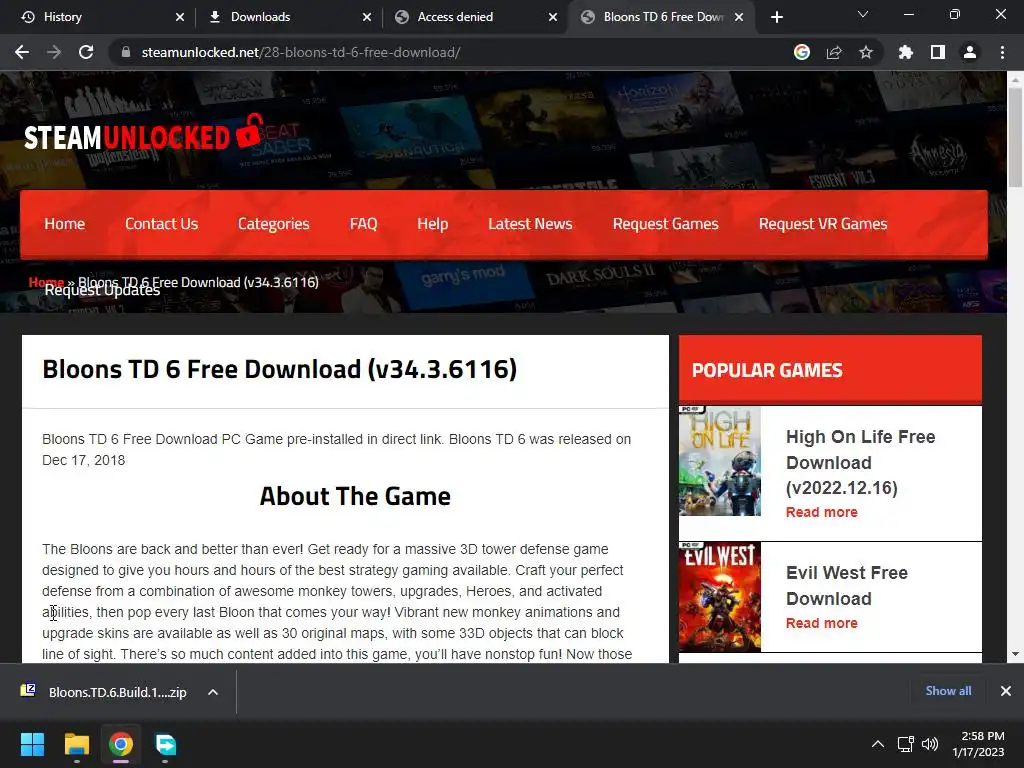This screenshot has width=1024, height=768.
Task: Switch to the Downloads tab
Action: (287, 17)
